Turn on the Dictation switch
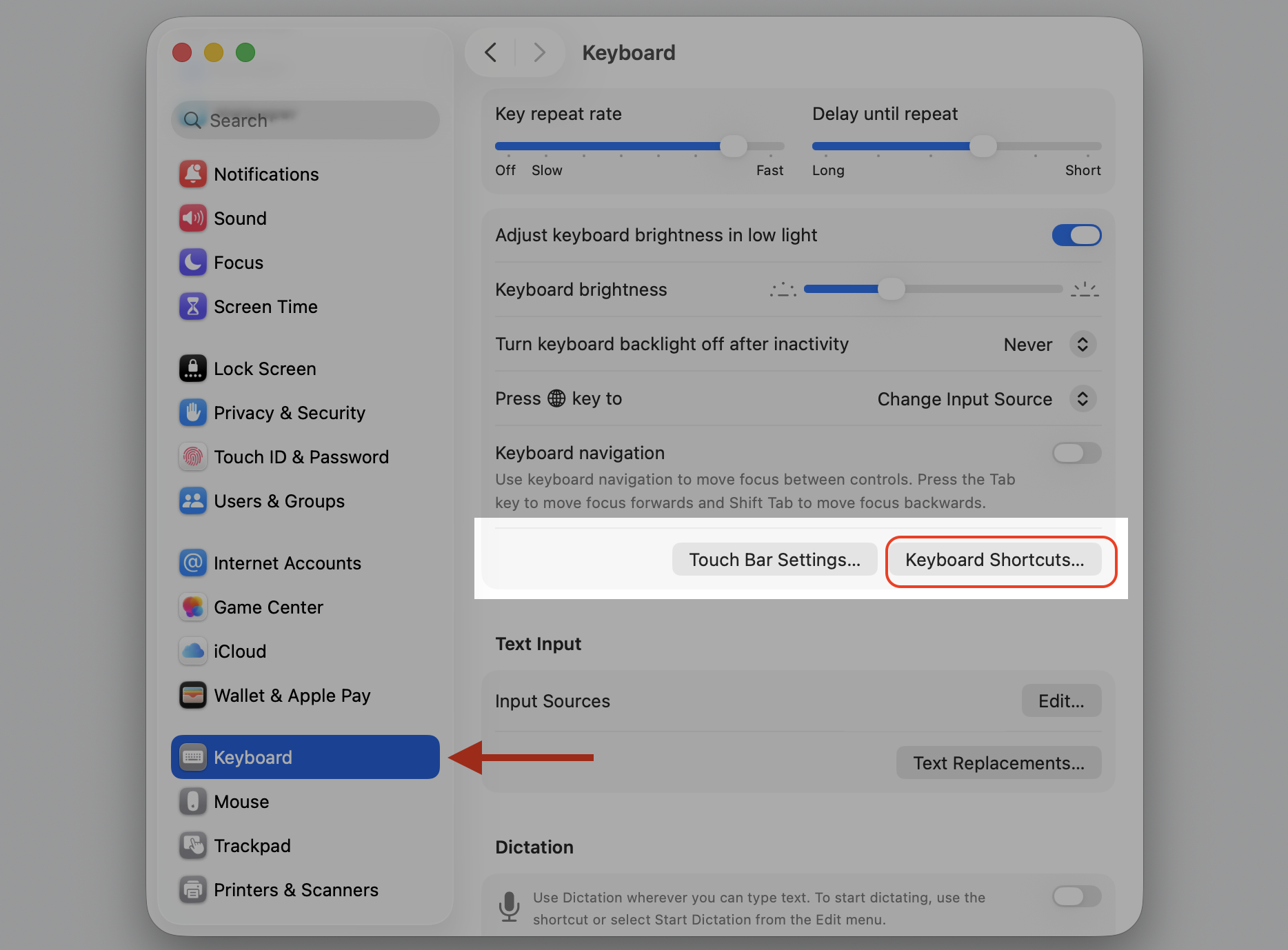1288x950 pixels. pyautogui.click(x=1076, y=896)
